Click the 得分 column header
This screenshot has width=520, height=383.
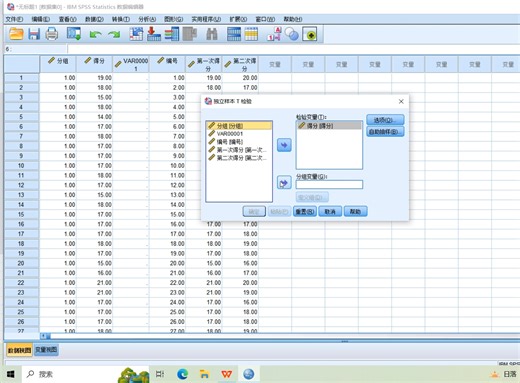tap(95, 64)
